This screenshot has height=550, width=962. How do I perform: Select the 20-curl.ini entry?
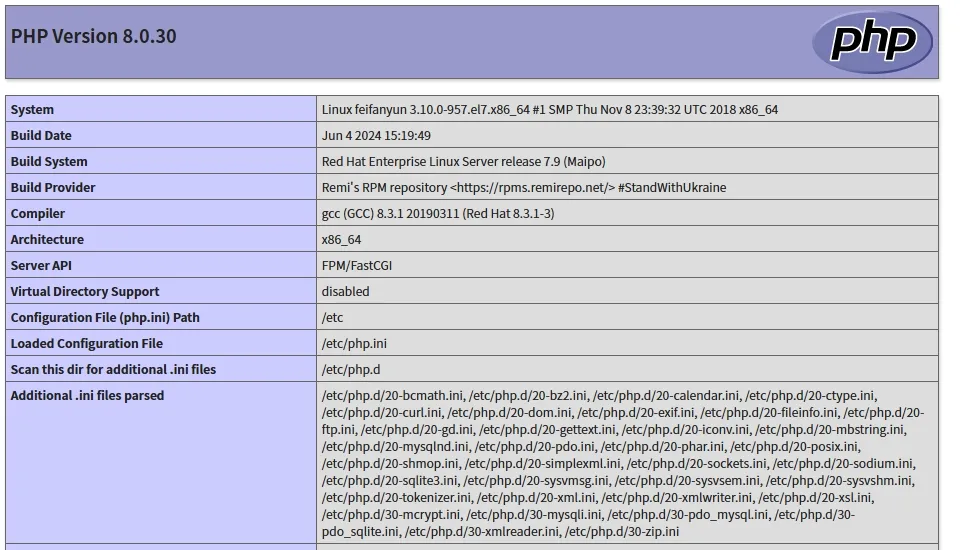(x=382, y=412)
